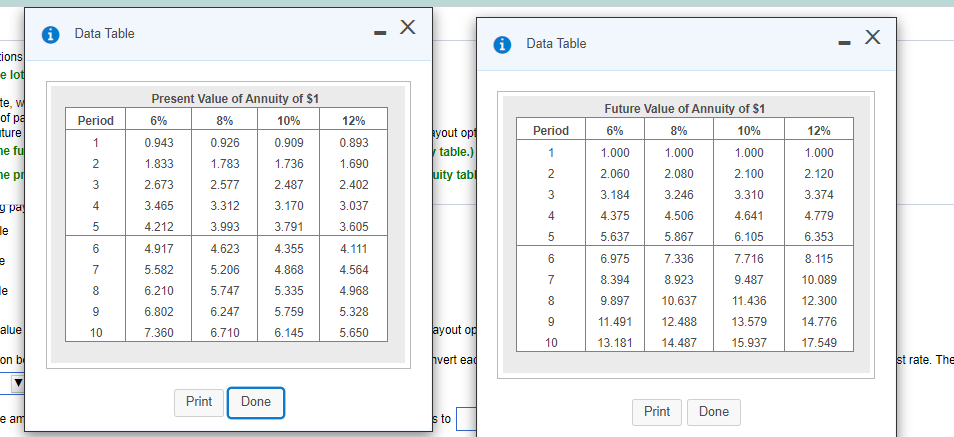Image resolution: width=954 pixels, height=437 pixels.
Task: Select value 3.246 in Future Value table
Action: tap(679, 195)
